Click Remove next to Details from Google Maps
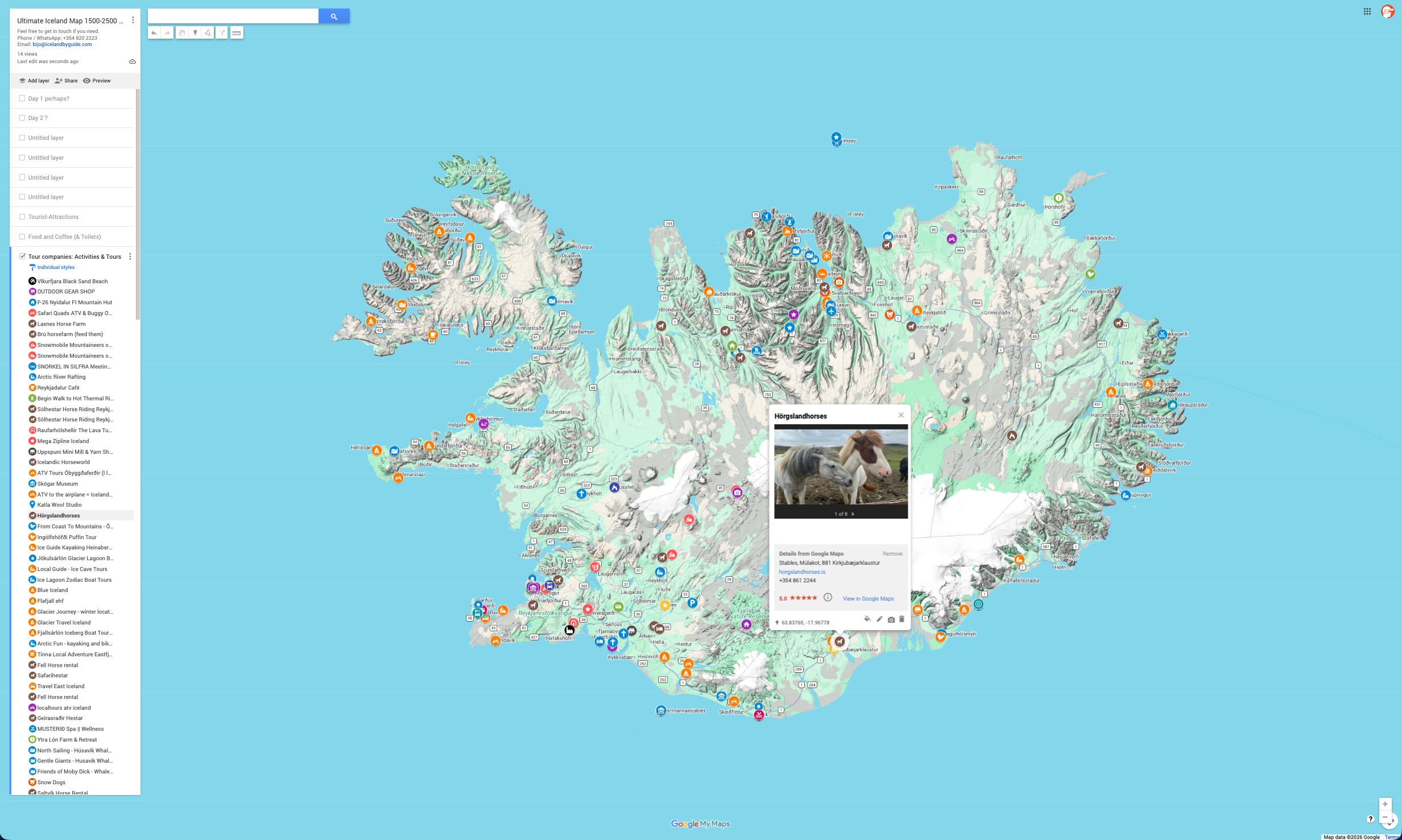This screenshot has width=1402, height=840. [892, 554]
